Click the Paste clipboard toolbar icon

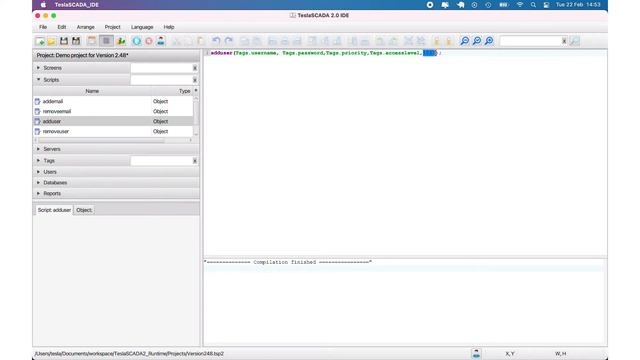point(201,41)
